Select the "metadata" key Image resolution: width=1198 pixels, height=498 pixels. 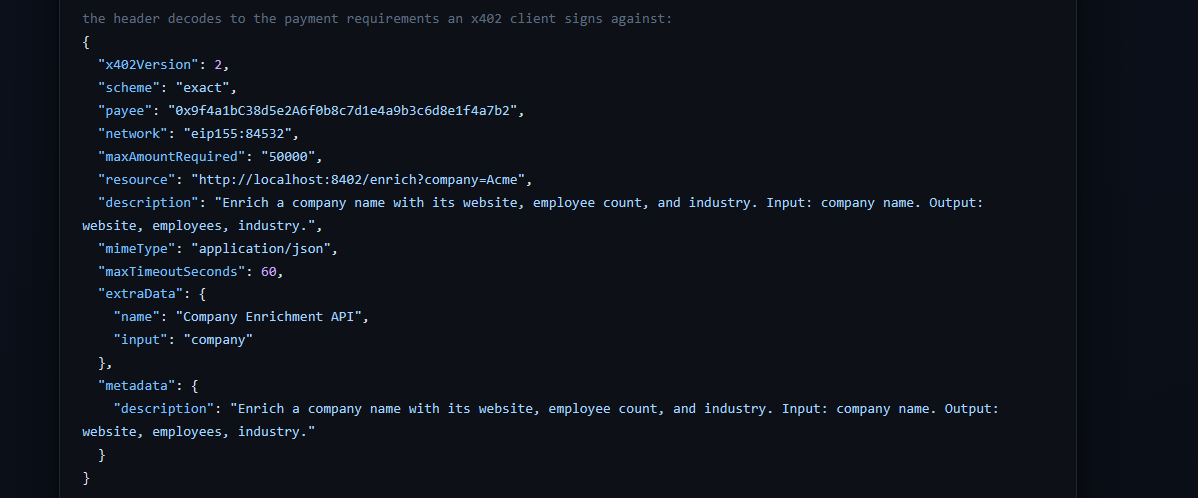click(137, 385)
